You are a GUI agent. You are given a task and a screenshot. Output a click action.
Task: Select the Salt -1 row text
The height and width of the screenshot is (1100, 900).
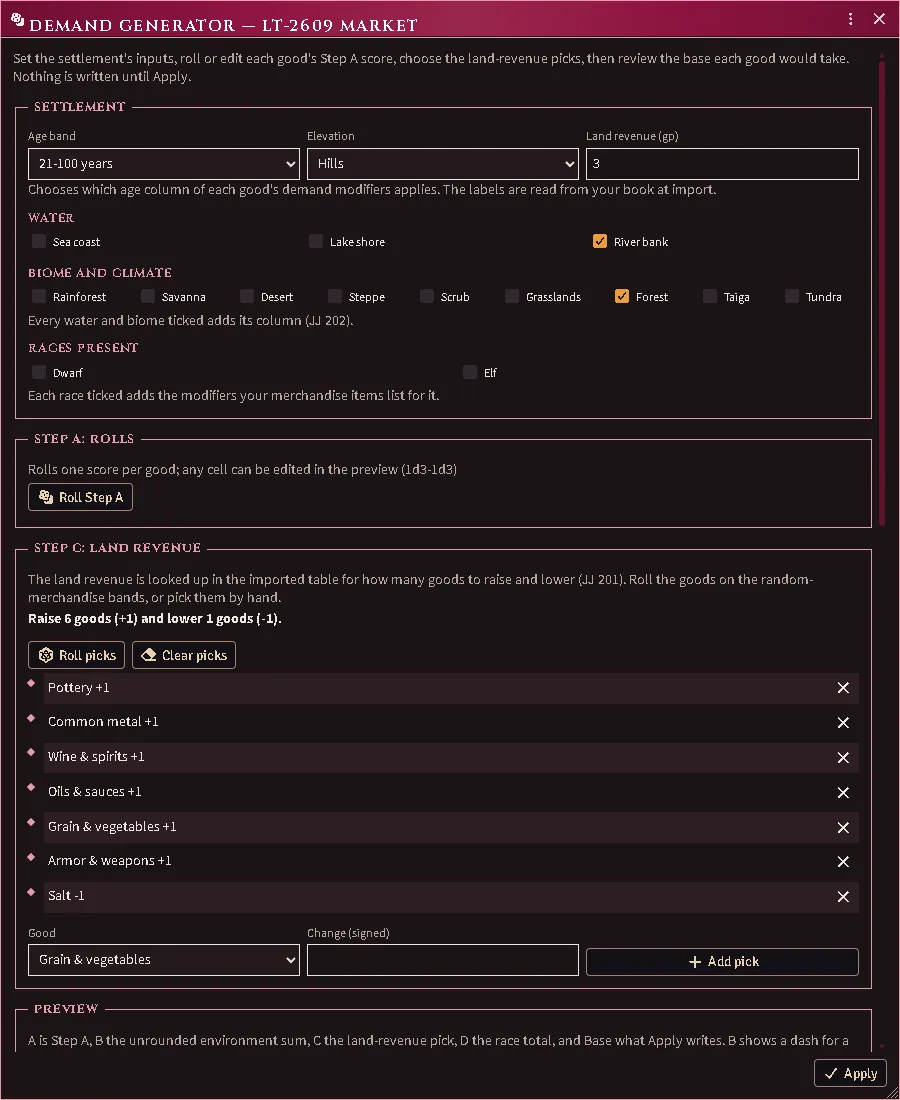pos(66,895)
